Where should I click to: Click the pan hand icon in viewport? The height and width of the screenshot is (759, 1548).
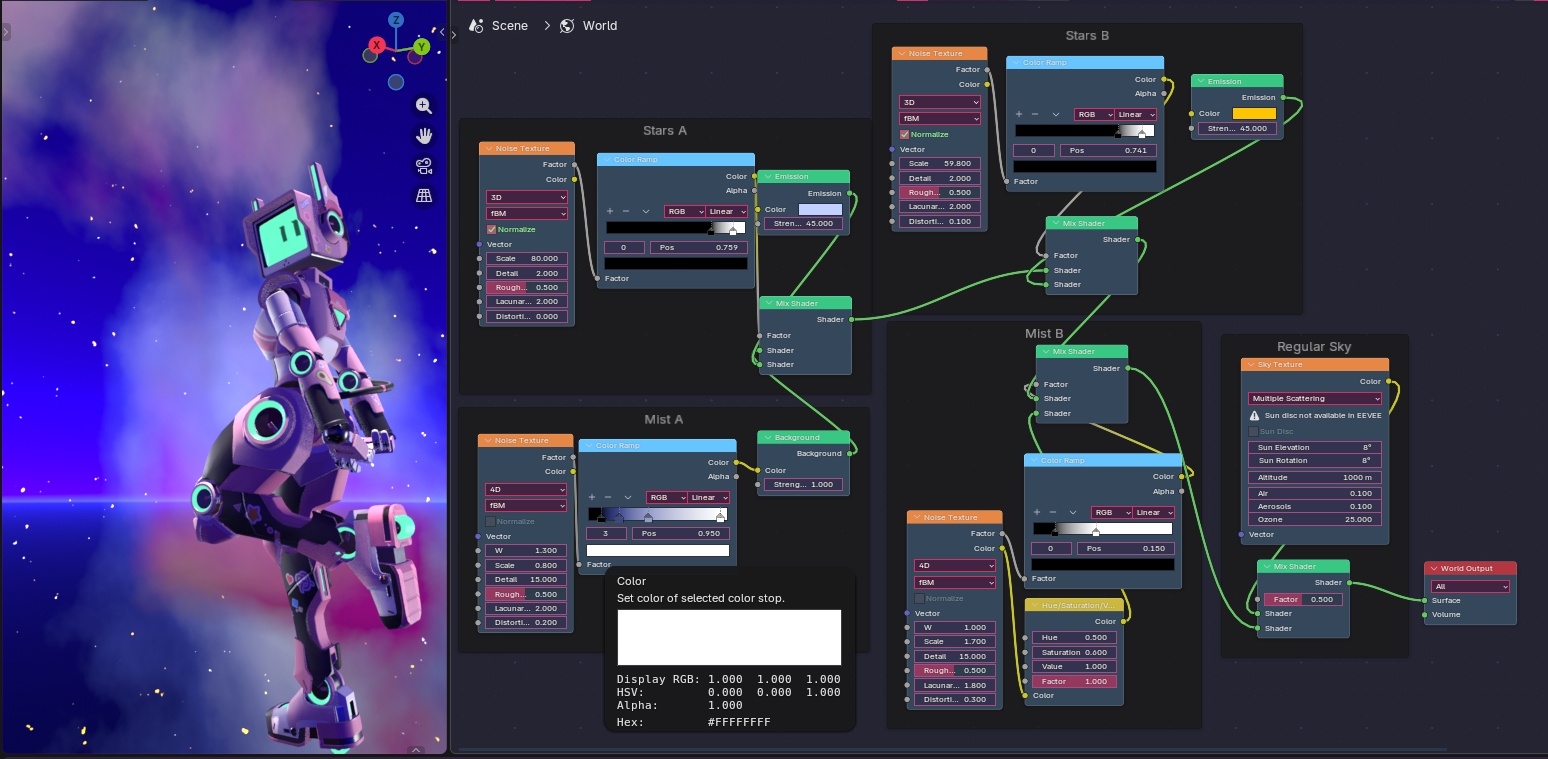click(424, 136)
